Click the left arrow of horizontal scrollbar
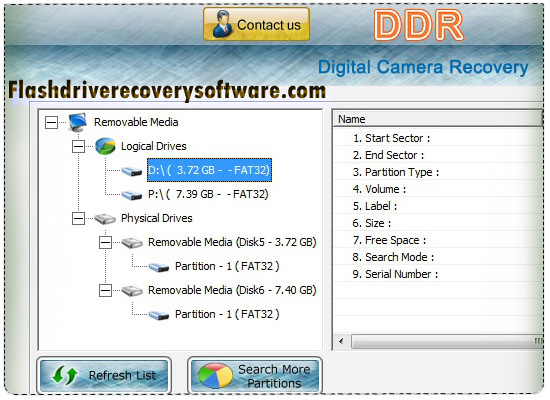The image size is (550, 400). (x=341, y=341)
